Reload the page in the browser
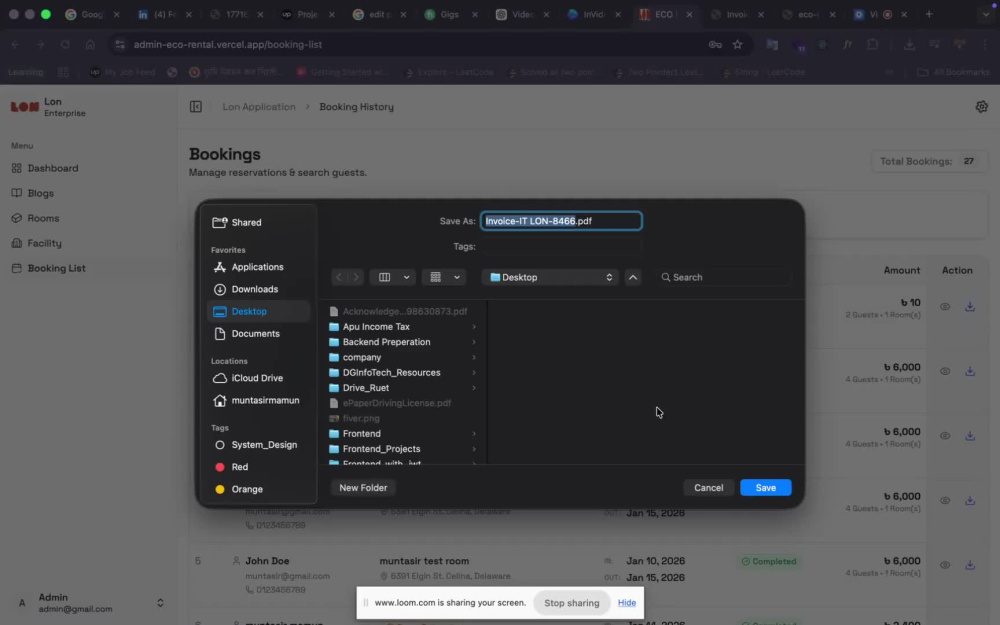Image resolution: width=1000 pixels, height=625 pixels. coord(65,44)
